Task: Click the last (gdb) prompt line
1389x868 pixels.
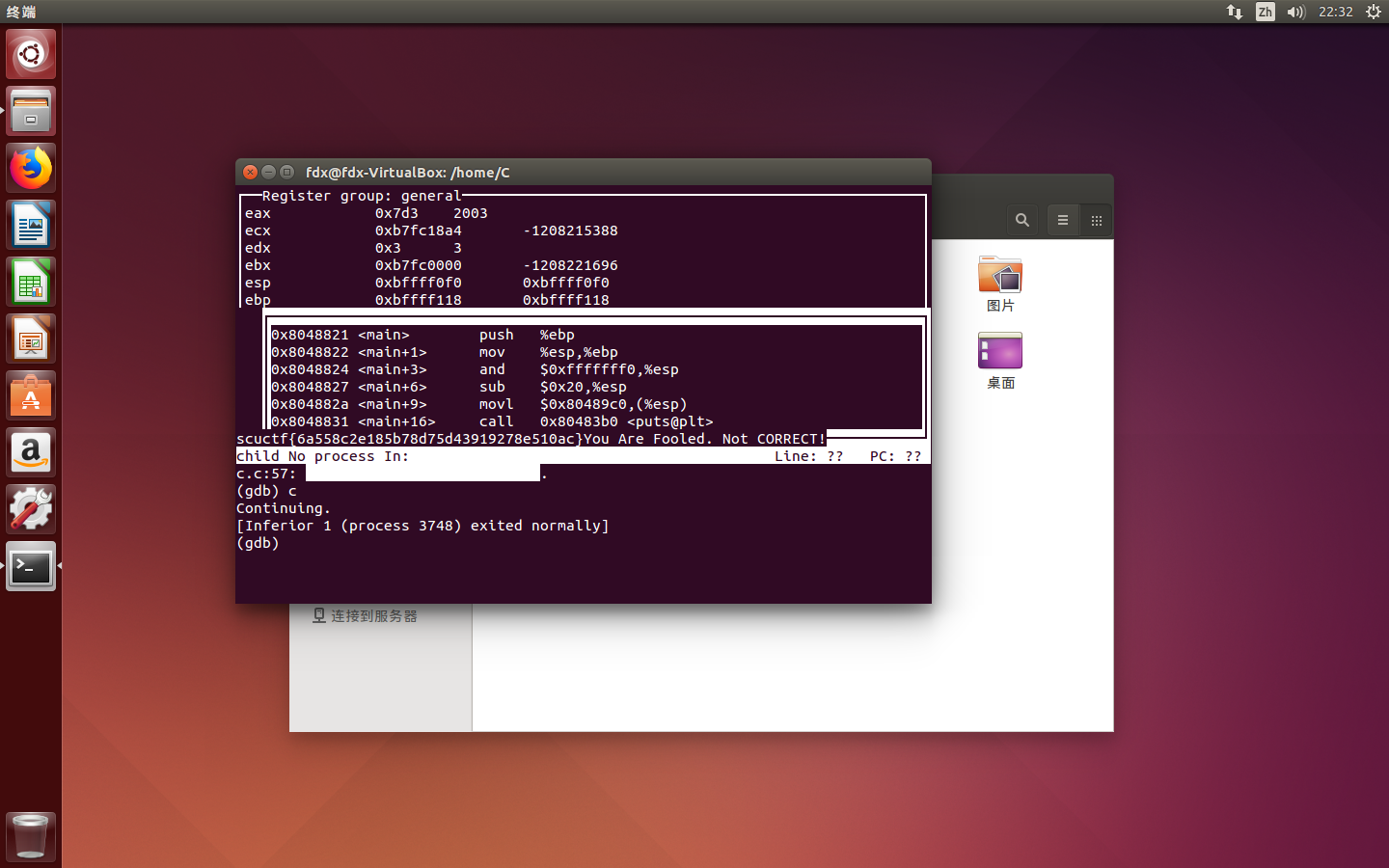Action: pyautogui.click(x=258, y=543)
